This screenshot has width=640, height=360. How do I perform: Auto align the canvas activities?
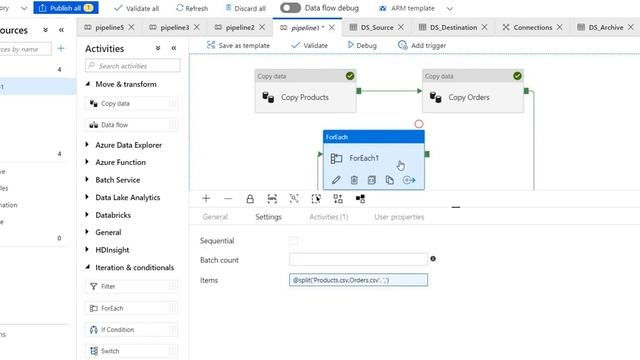point(338,199)
